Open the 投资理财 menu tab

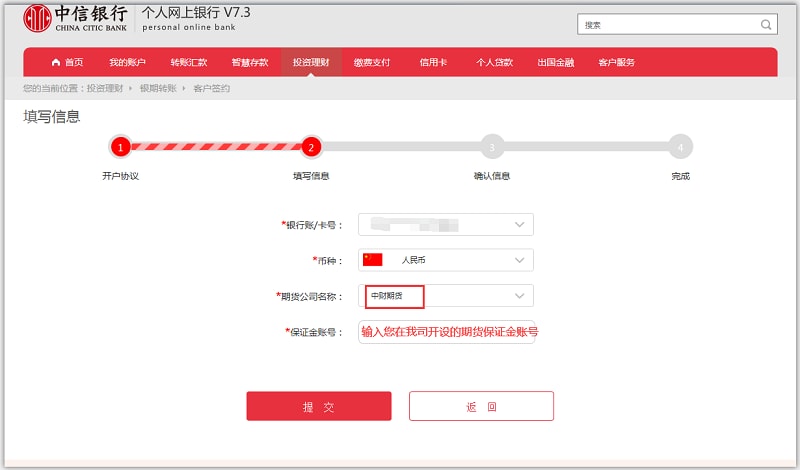click(x=311, y=63)
